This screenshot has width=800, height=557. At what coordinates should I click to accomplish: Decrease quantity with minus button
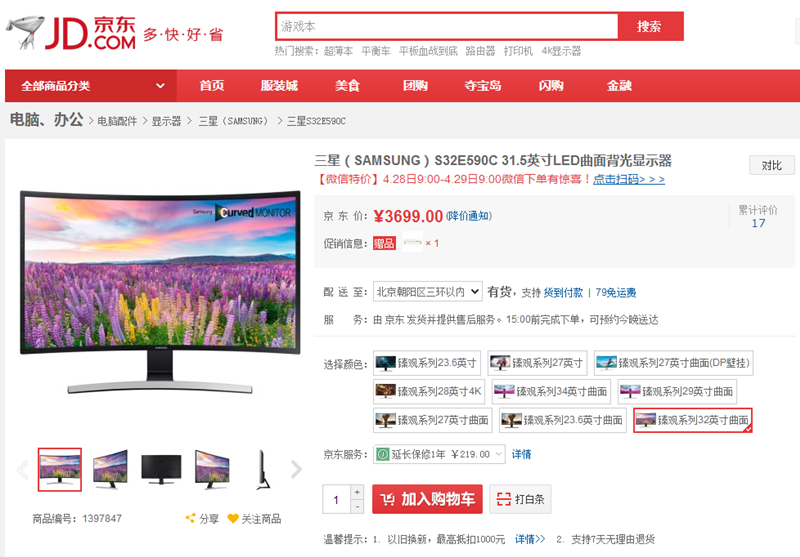(357, 506)
